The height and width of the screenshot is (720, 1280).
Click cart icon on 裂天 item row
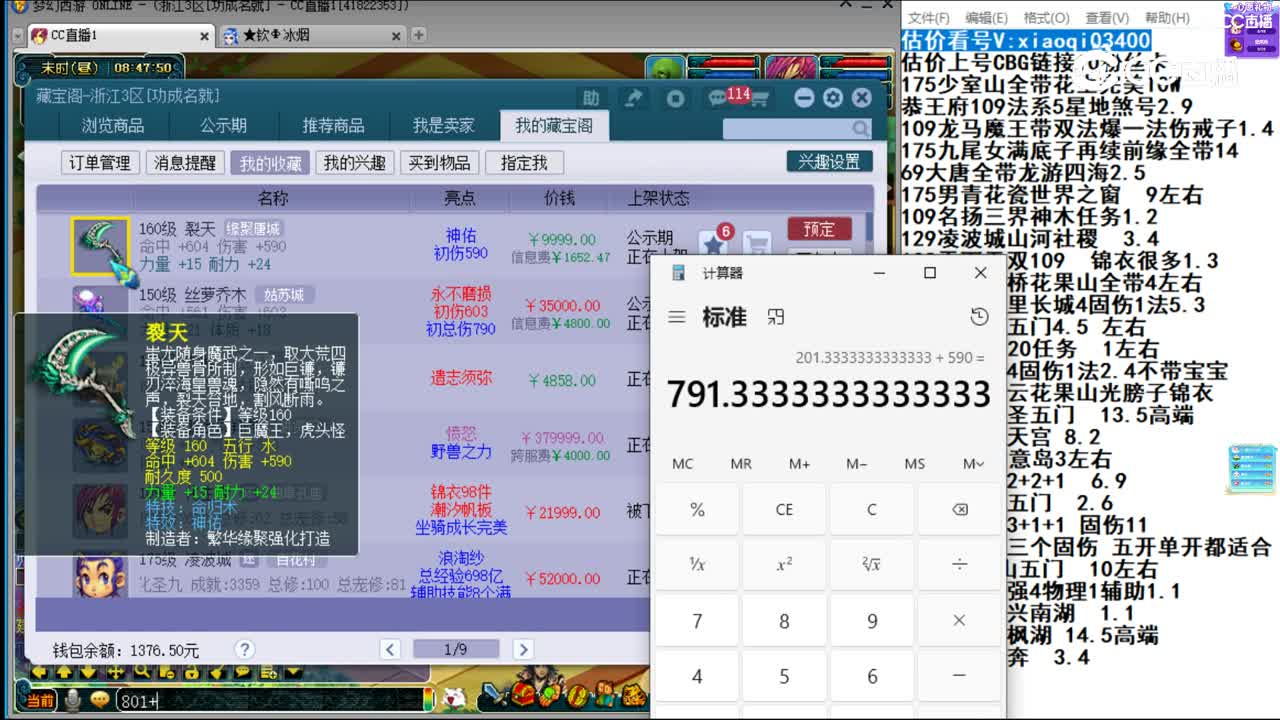point(757,244)
